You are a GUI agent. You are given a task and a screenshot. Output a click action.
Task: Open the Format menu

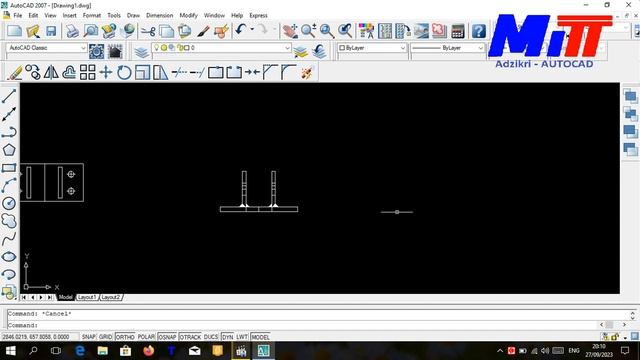click(91, 15)
